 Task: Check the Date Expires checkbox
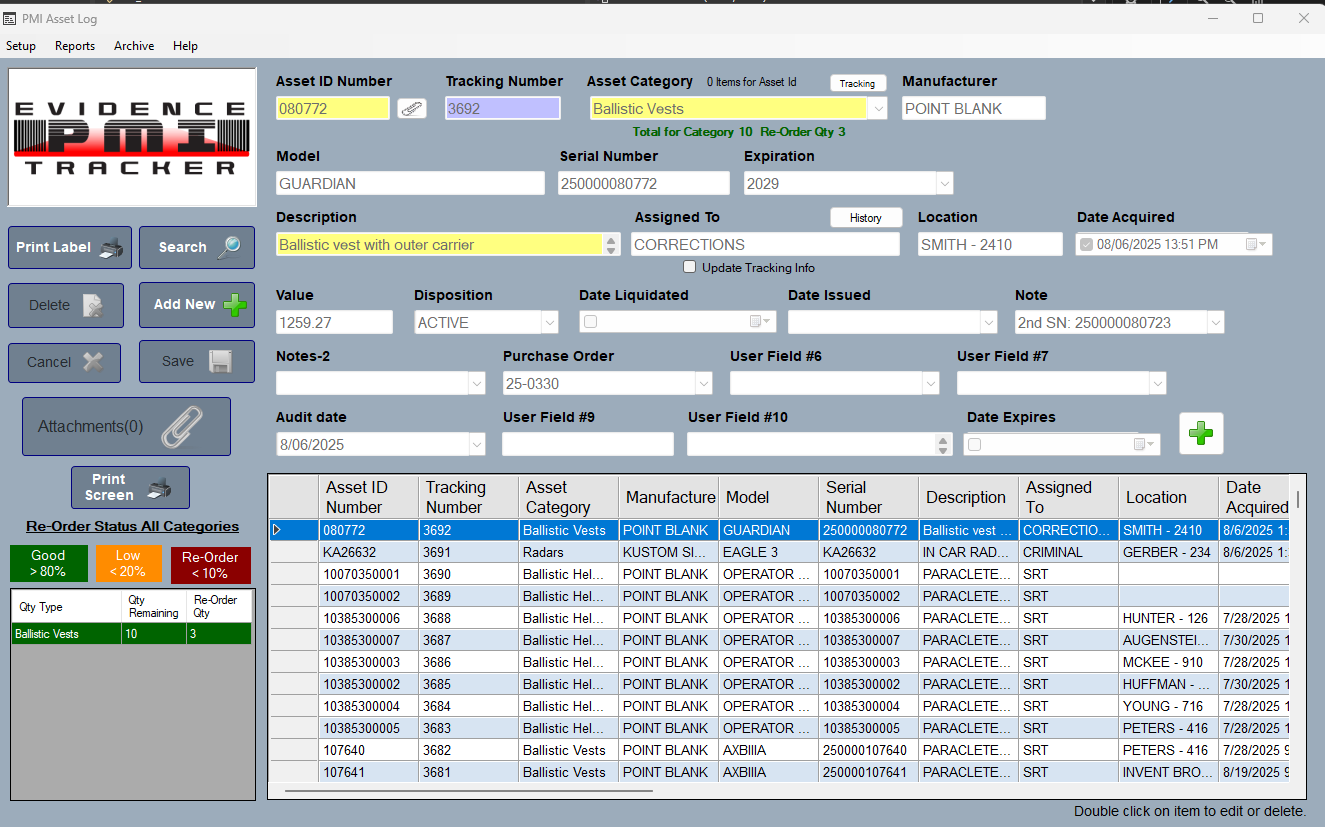(975, 444)
